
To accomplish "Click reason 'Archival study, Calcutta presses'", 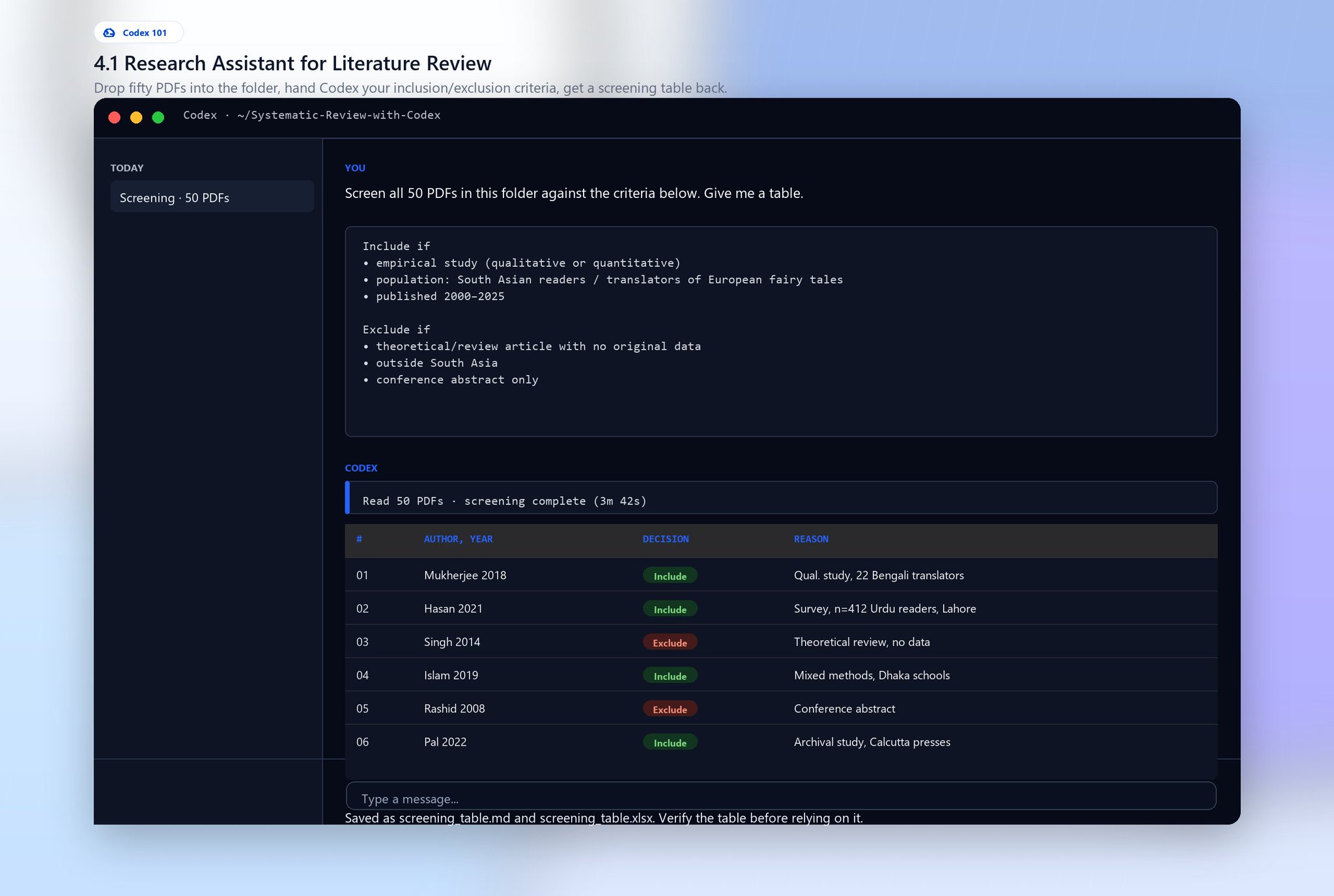I will 872,742.
